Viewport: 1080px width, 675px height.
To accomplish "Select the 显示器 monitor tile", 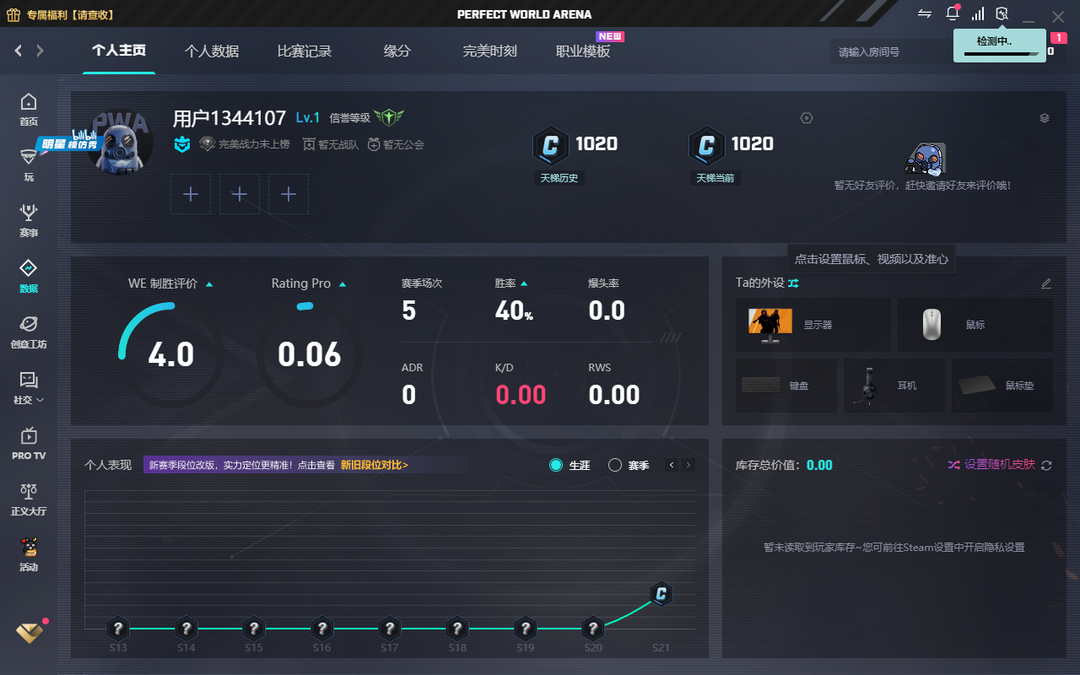I will click(813, 325).
